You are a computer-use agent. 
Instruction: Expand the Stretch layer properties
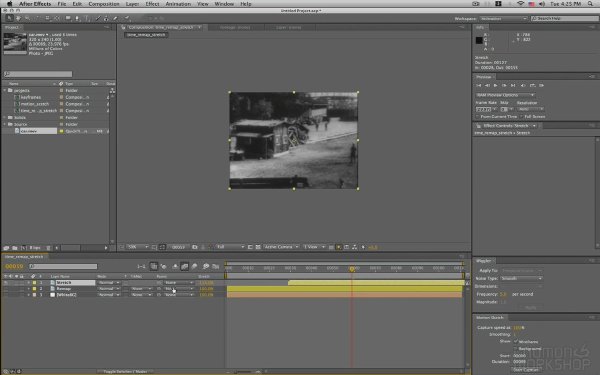click(x=28, y=283)
